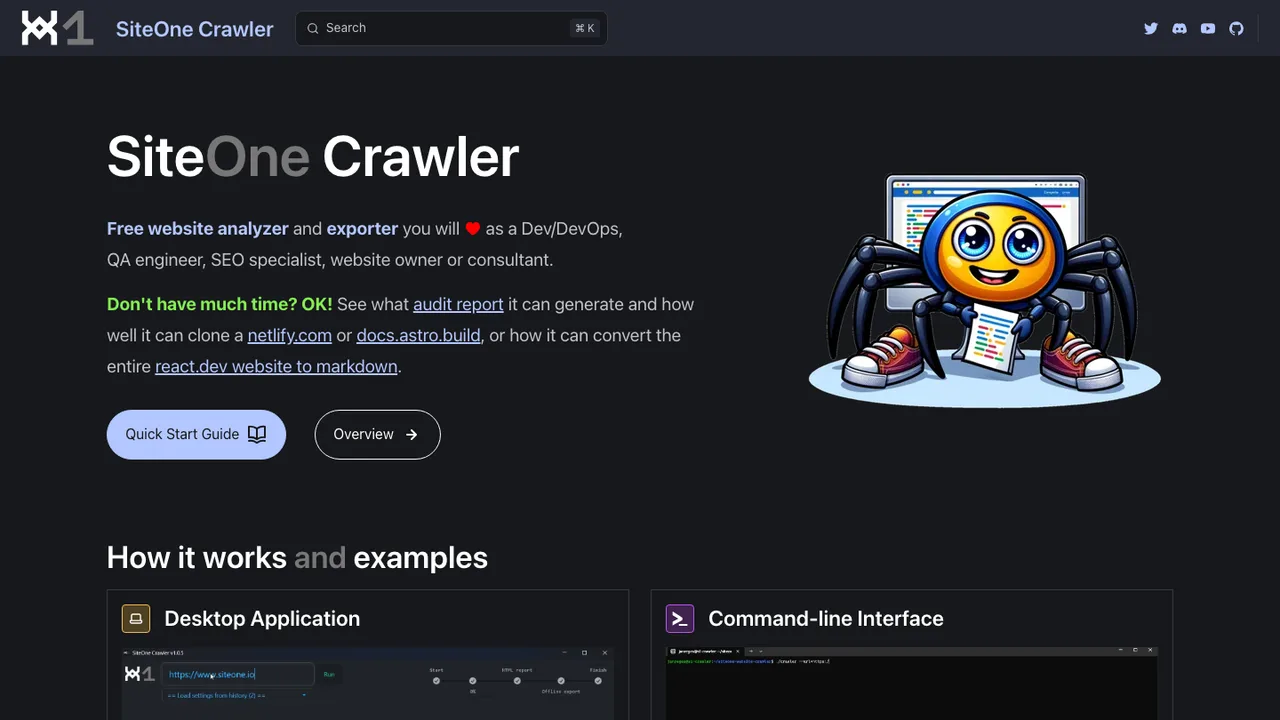Open load settings from history dropdown
The width and height of the screenshot is (1280, 720).
[236, 694]
